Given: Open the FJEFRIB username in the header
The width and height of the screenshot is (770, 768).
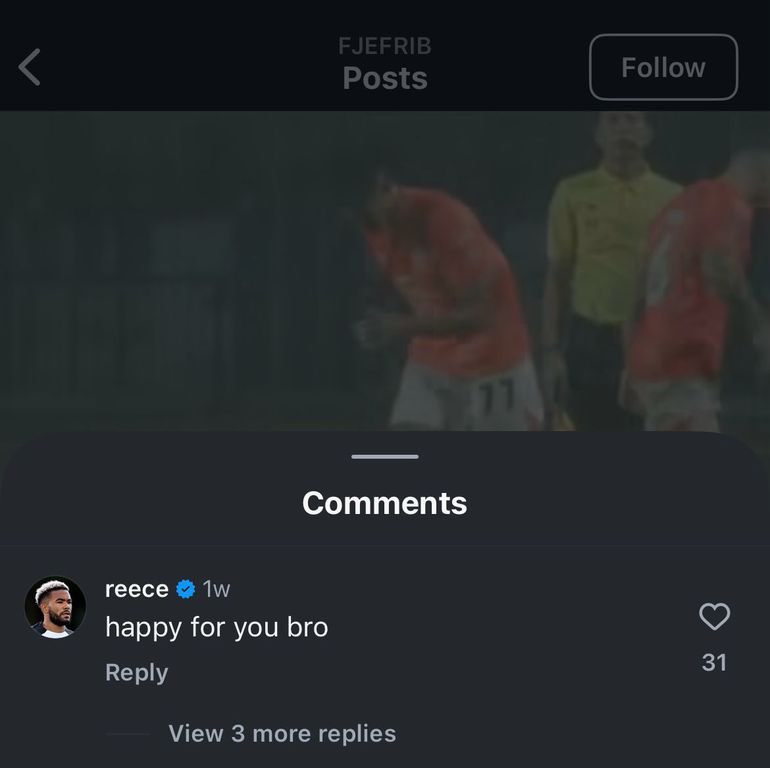Looking at the screenshot, I should (x=385, y=46).
